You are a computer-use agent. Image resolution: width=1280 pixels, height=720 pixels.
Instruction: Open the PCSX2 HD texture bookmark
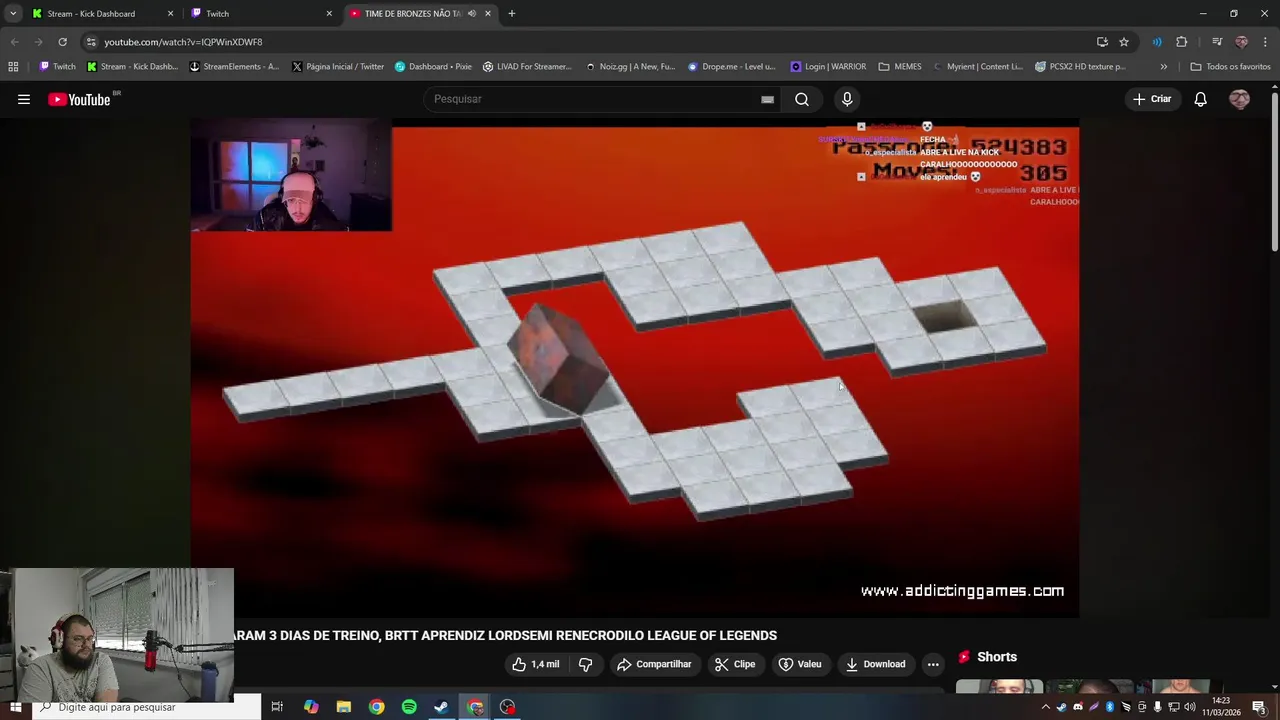coord(1080,67)
